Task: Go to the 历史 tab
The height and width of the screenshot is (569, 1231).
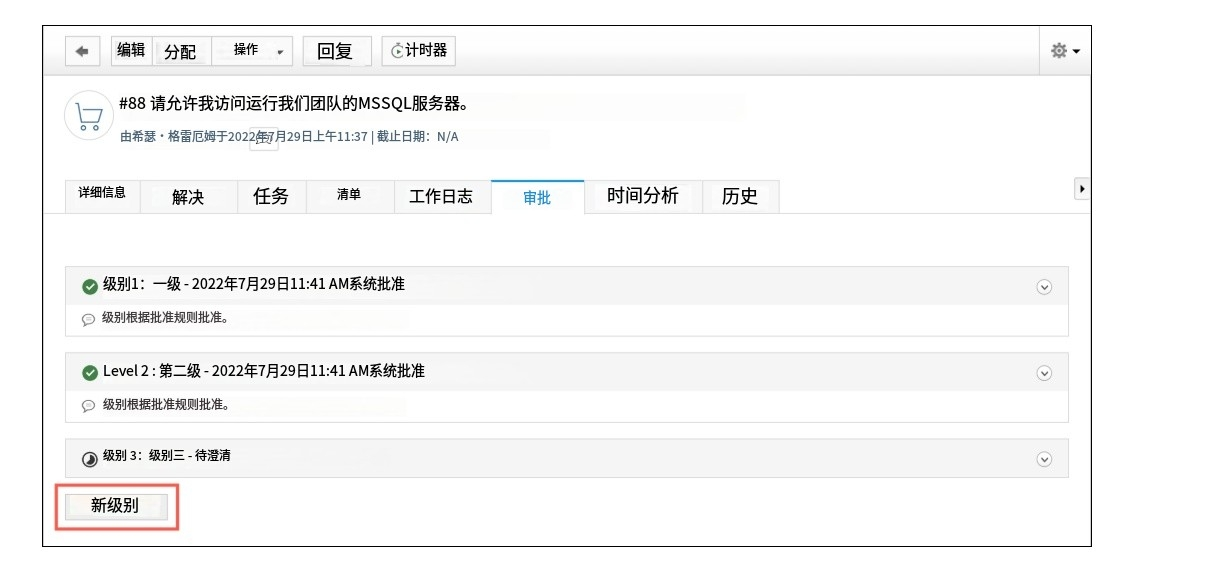Action: (739, 196)
